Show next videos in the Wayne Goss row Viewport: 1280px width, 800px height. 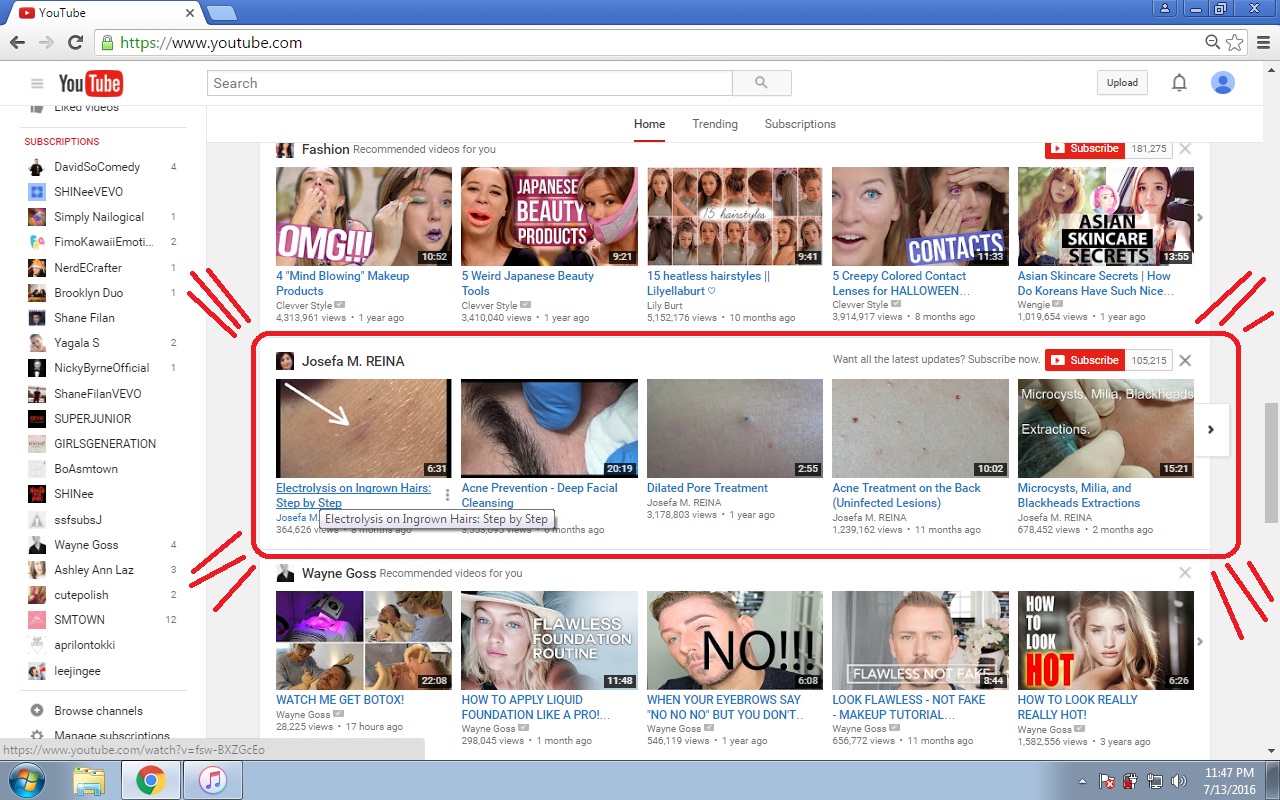pyautogui.click(x=1201, y=641)
